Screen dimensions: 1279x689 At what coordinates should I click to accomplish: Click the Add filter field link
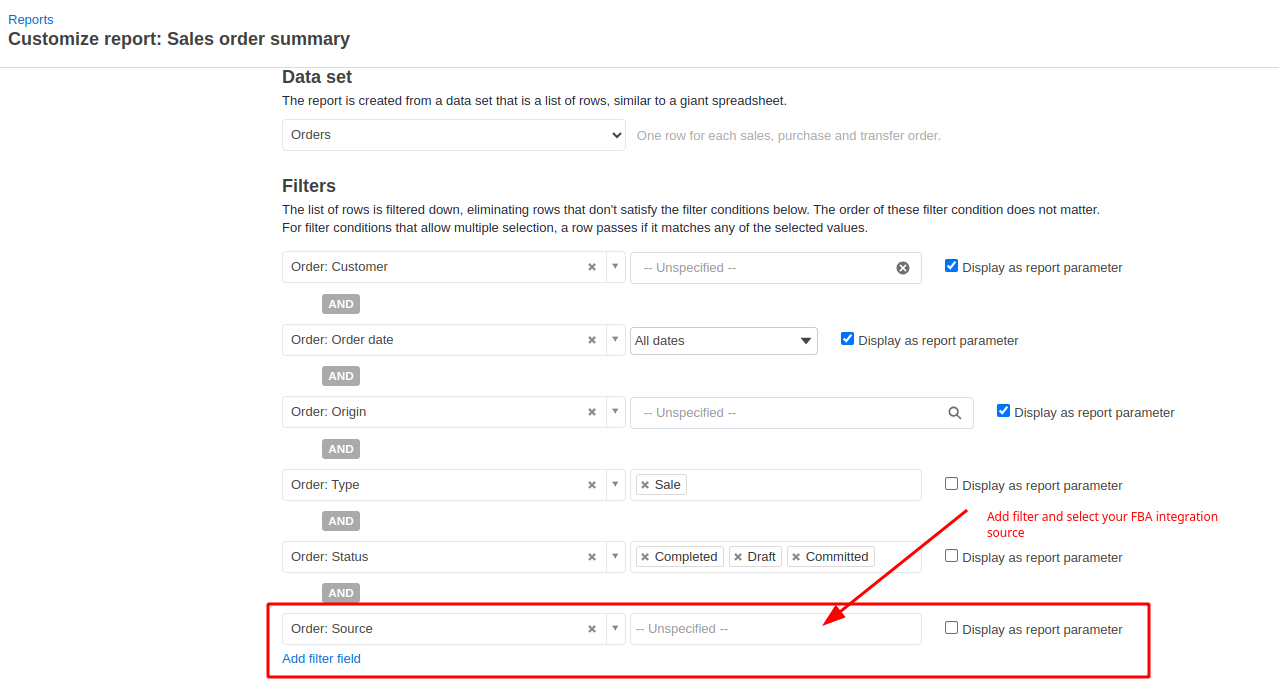[x=321, y=659]
